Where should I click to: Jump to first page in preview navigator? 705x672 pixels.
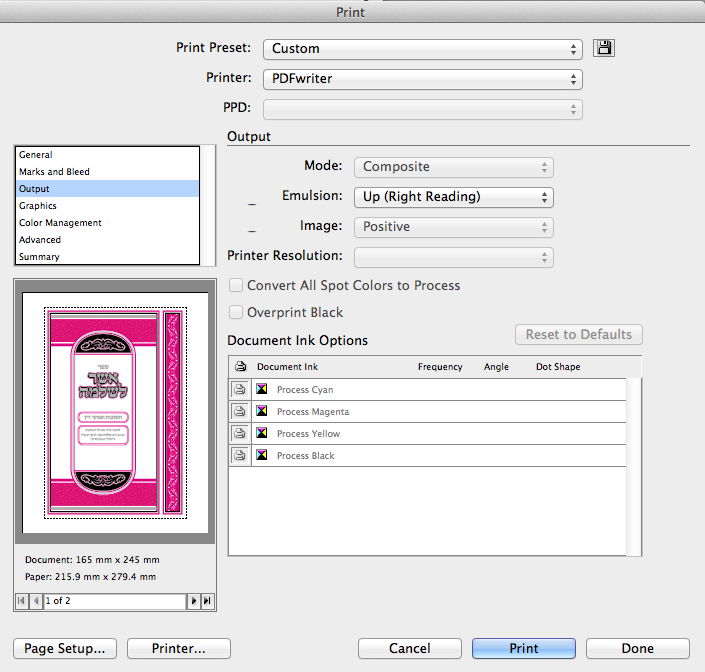tap(21, 601)
